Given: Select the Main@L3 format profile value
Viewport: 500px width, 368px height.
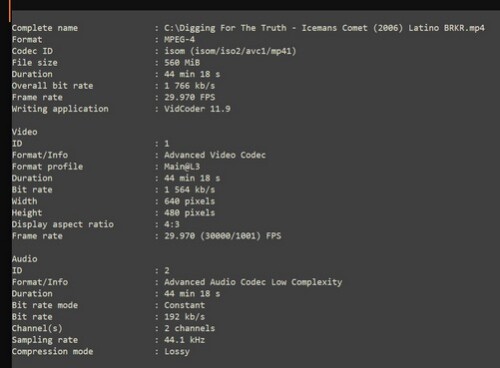Looking at the screenshot, I should (182, 166).
